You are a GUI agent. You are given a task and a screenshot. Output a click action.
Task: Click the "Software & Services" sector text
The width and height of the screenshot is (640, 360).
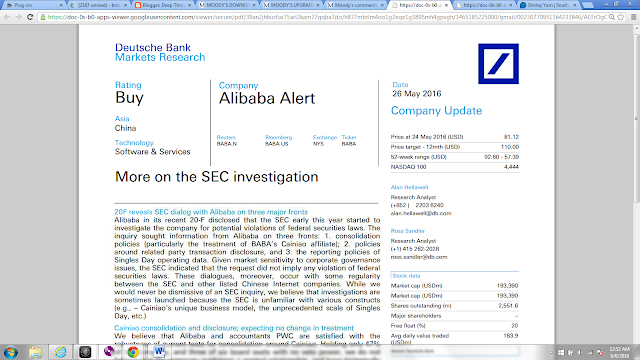point(153,151)
